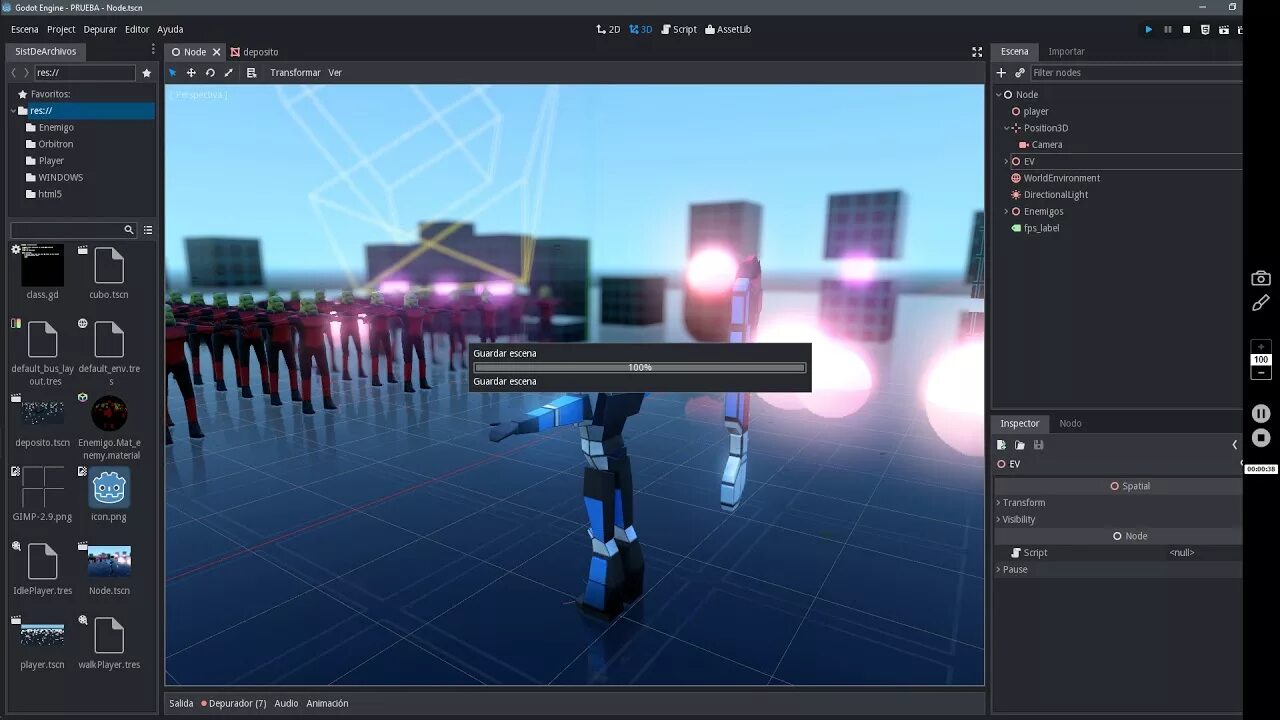Screen dimensions: 1280x720
Task: Expand the EV node in the scene tree
Action: click(1004, 161)
